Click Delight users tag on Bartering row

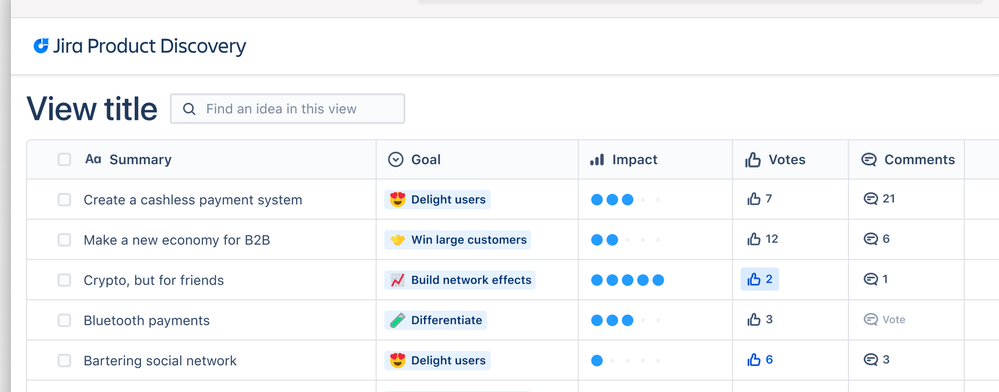point(438,360)
